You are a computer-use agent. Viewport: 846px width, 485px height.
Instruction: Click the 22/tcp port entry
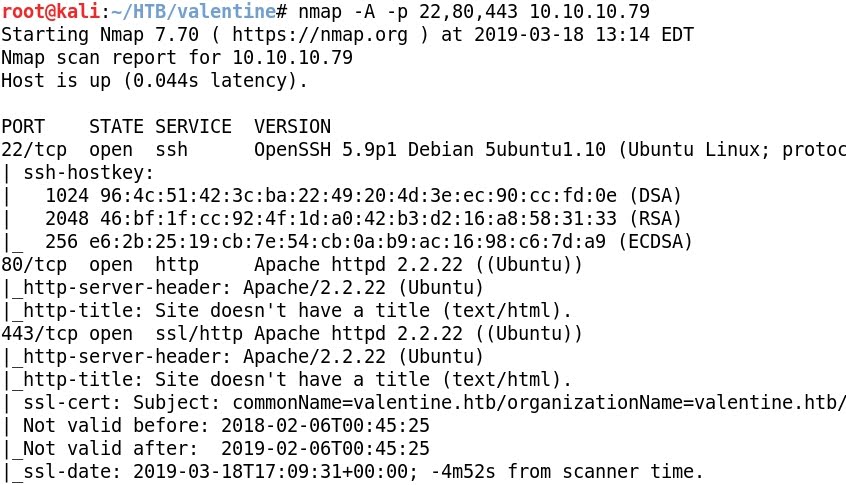[34, 149]
